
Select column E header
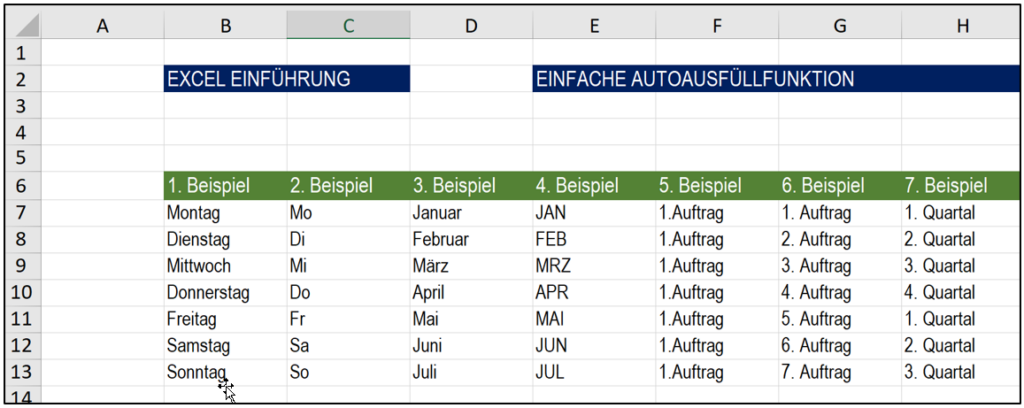pos(594,26)
